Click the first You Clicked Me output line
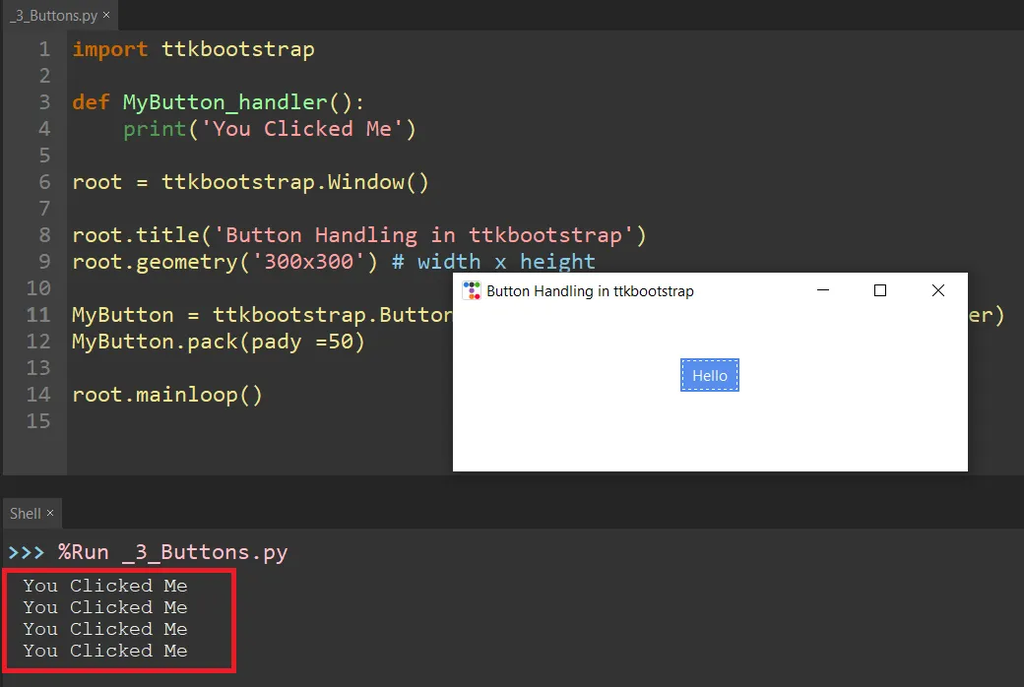This screenshot has width=1024, height=687. pyautogui.click(x=104, y=585)
